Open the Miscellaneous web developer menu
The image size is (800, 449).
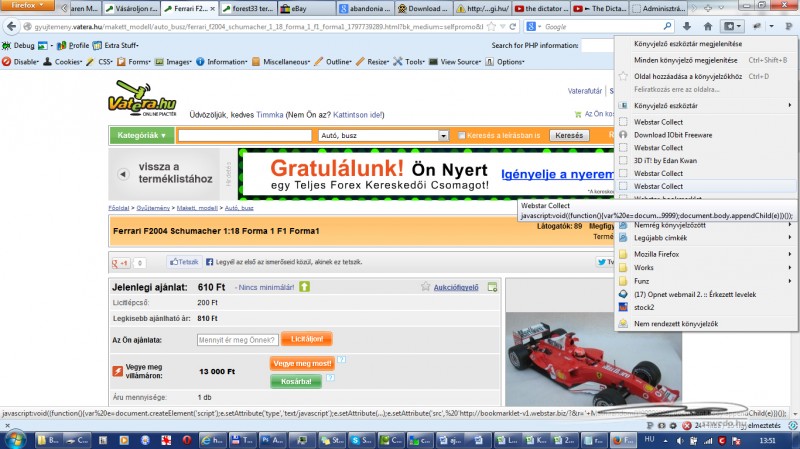point(281,62)
